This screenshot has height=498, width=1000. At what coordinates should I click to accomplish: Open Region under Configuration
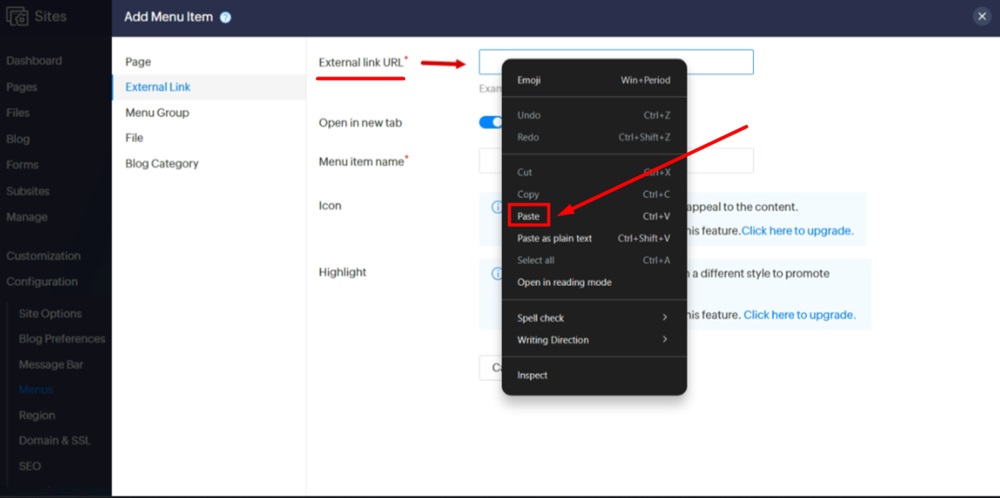[37, 415]
